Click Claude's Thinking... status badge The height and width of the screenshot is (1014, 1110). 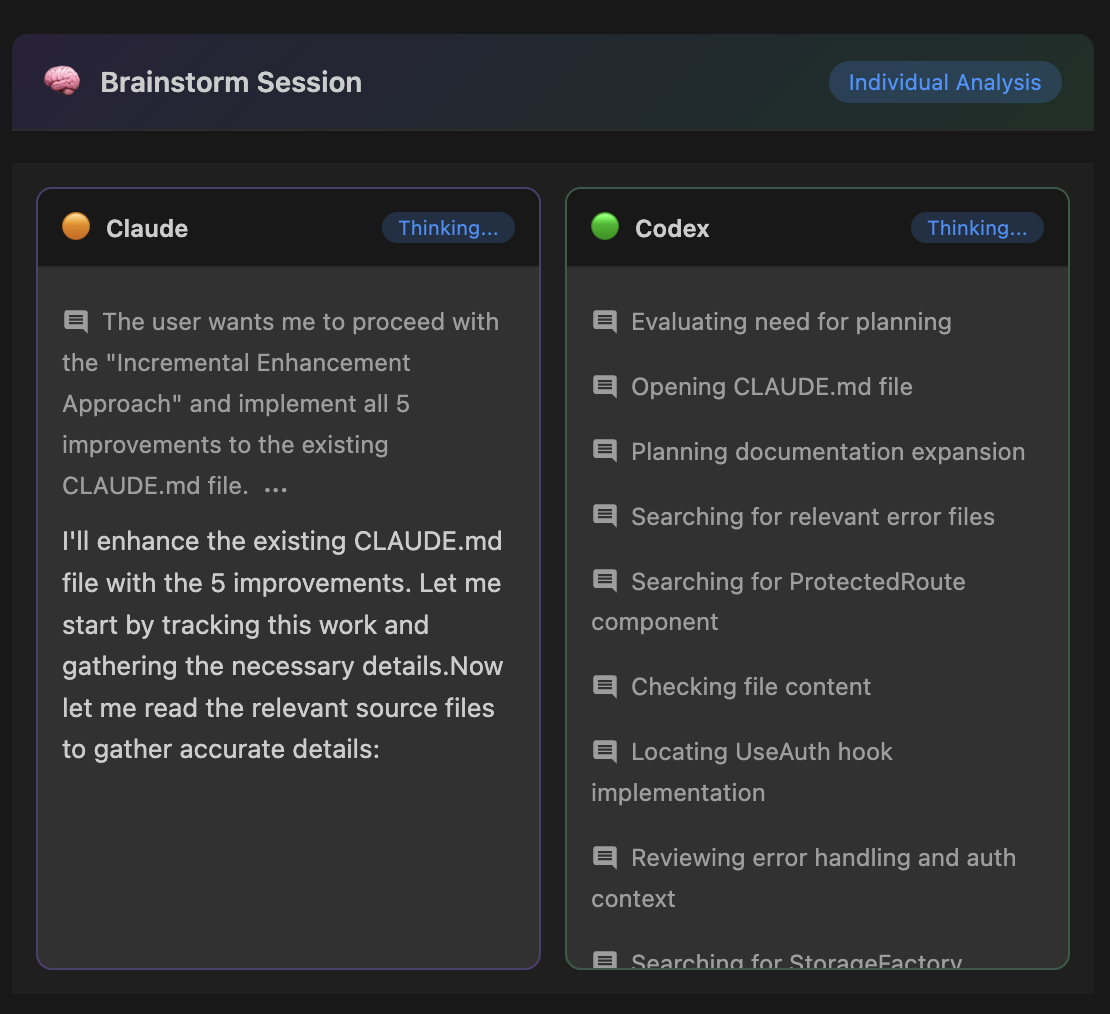[448, 228]
